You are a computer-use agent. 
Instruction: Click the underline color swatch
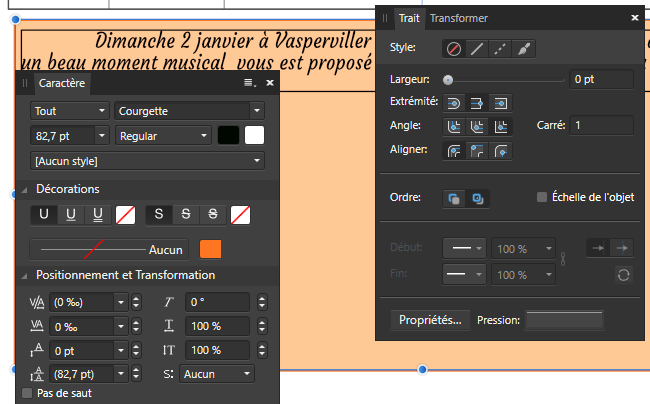point(126,215)
